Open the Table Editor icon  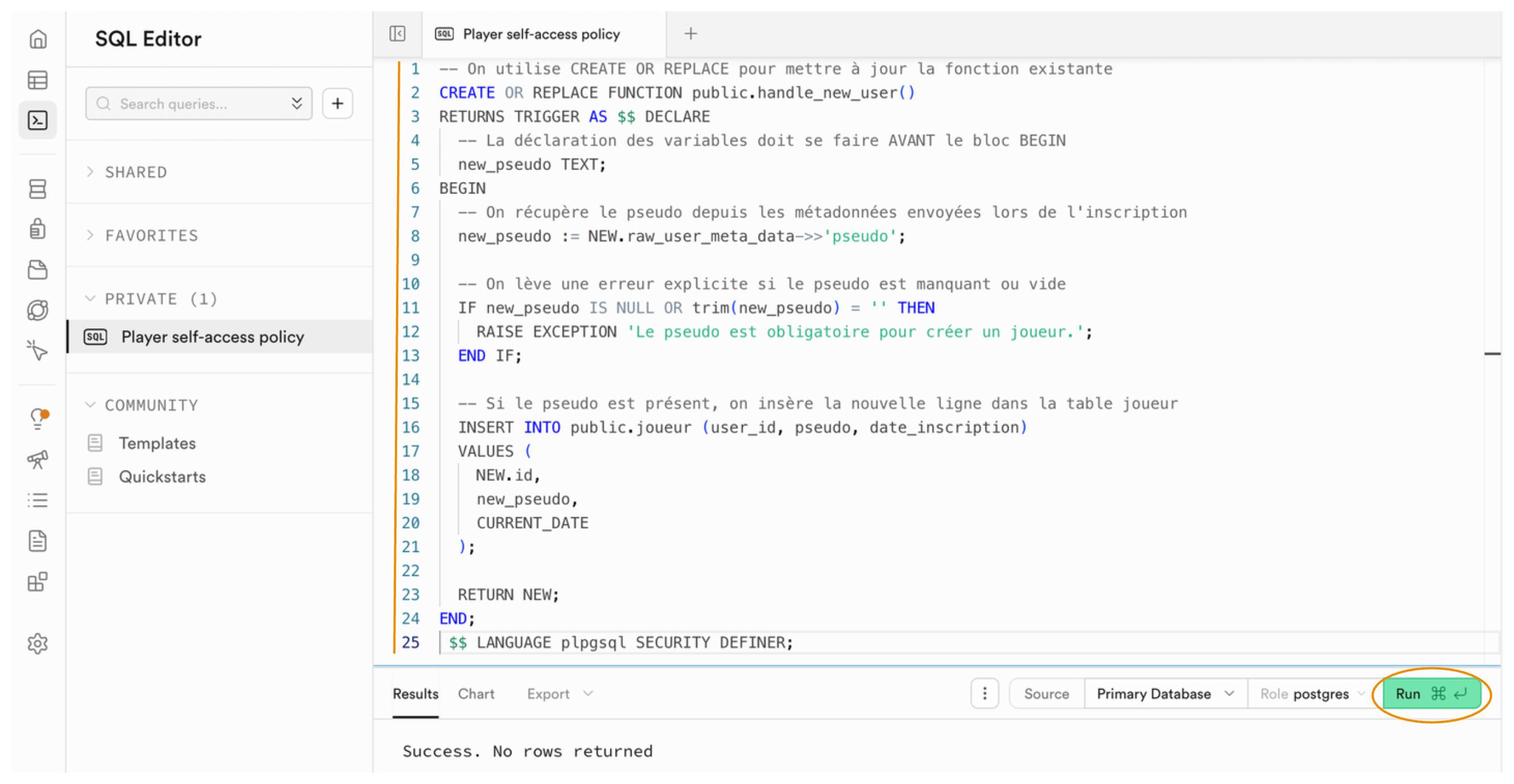click(38, 80)
